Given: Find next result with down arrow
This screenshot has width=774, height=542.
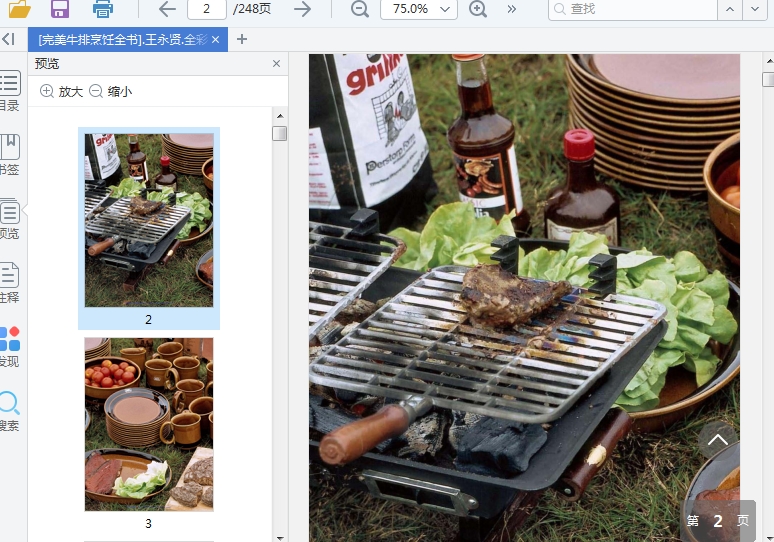Looking at the screenshot, I should tap(755, 9).
